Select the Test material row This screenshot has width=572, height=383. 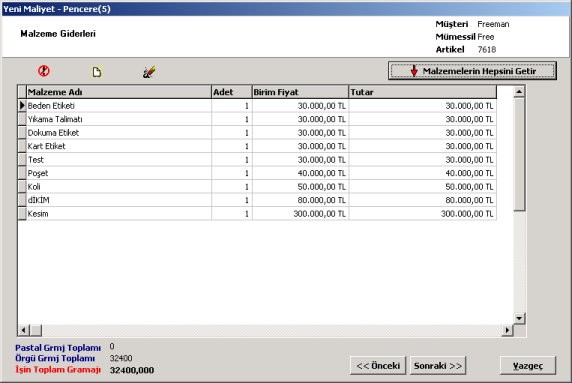pyautogui.click(x=257, y=160)
